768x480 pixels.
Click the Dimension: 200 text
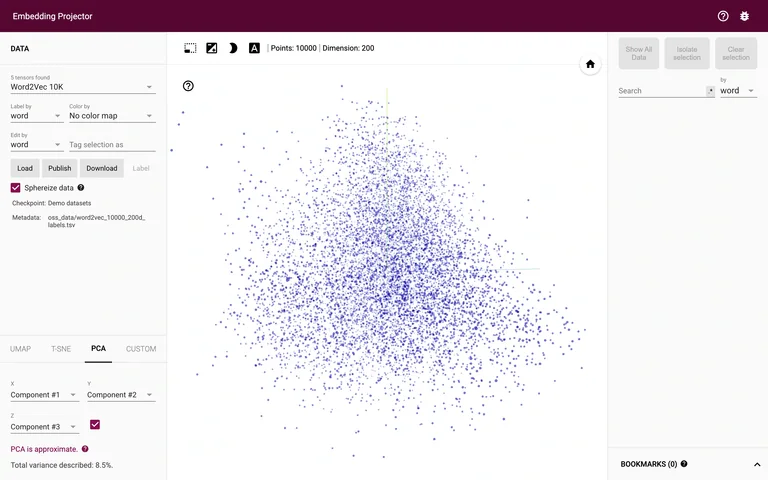pos(348,48)
